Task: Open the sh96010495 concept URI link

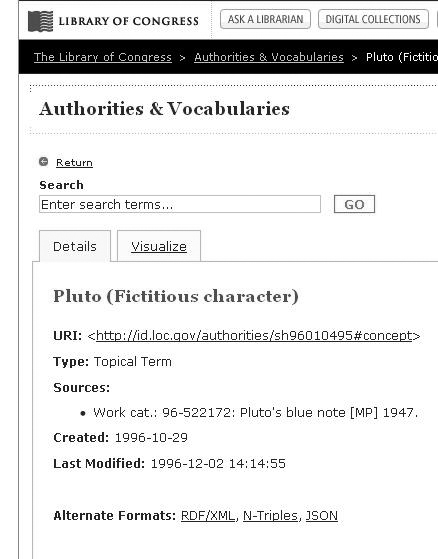Action: [x=254, y=336]
